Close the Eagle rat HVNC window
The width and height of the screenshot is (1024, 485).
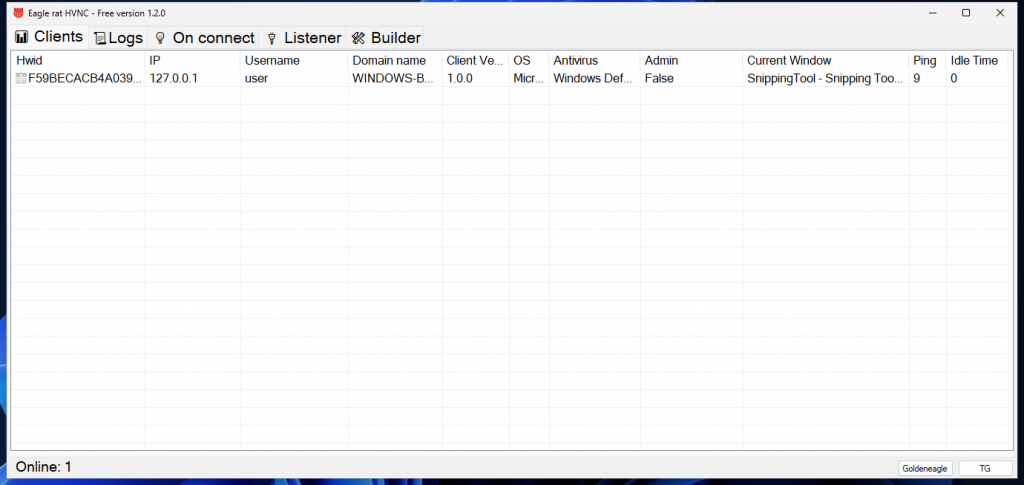click(x=1000, y=12)
